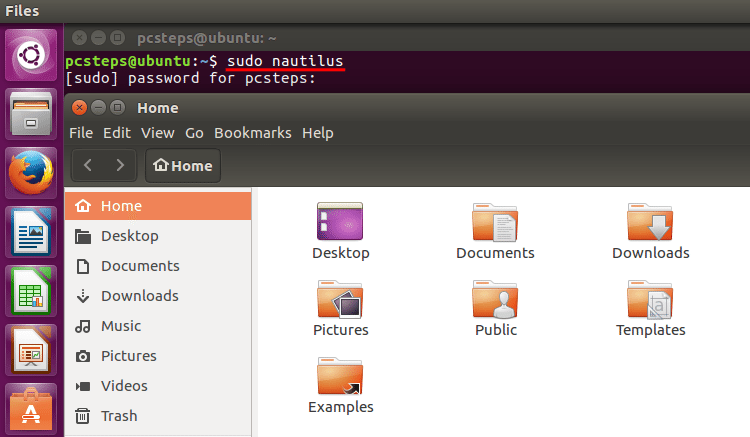Click the Files label in the top panel
750x437 pixels.
point(22,11)
